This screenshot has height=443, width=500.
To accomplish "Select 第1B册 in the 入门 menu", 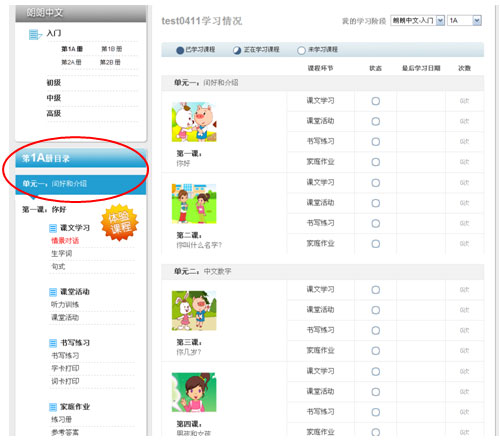I will pyautogui.click(x=112, y=49).
